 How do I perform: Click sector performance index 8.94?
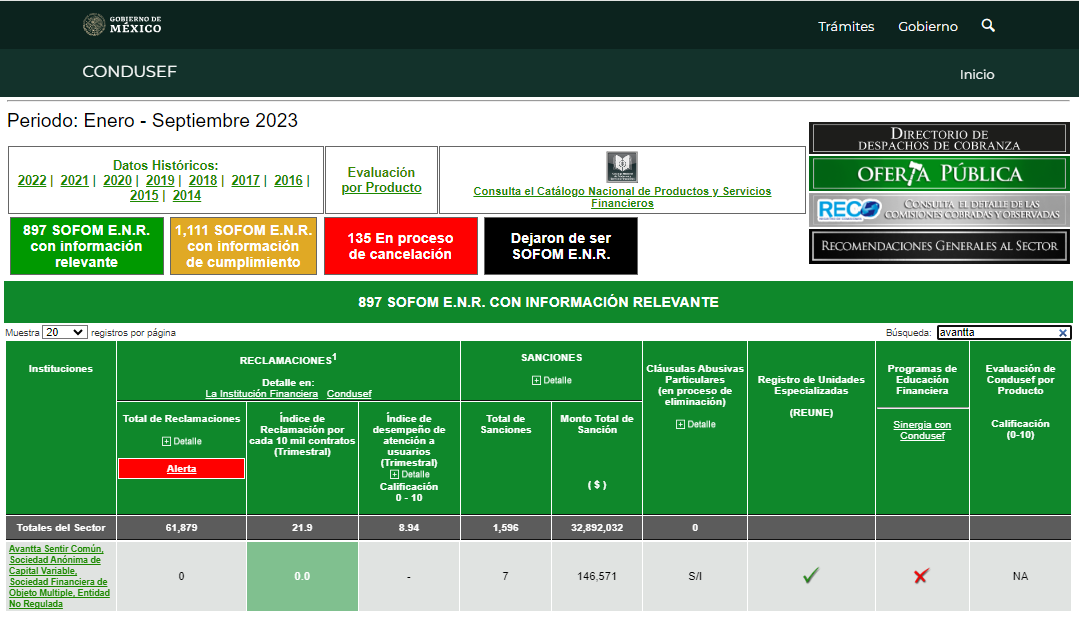409,528
